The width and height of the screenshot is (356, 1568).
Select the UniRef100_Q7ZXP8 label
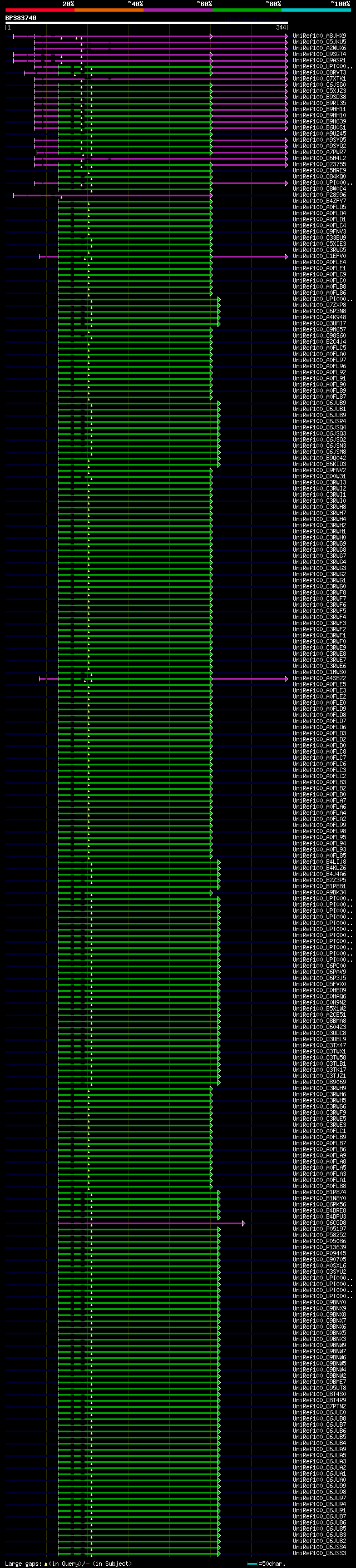[319, 305]
